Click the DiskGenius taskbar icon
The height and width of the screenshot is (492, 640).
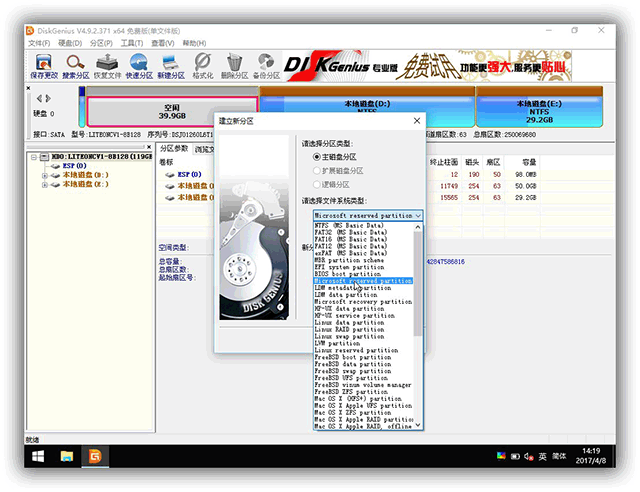point(95,456)
